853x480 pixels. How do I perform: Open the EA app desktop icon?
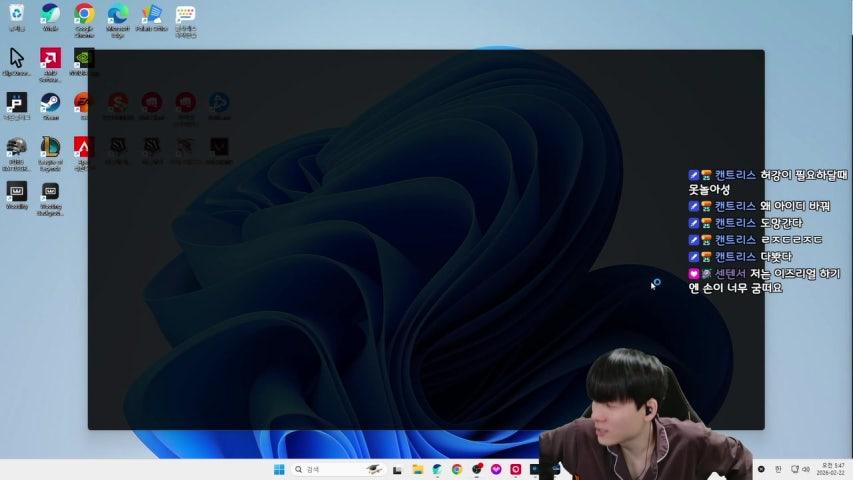point(84,102)
